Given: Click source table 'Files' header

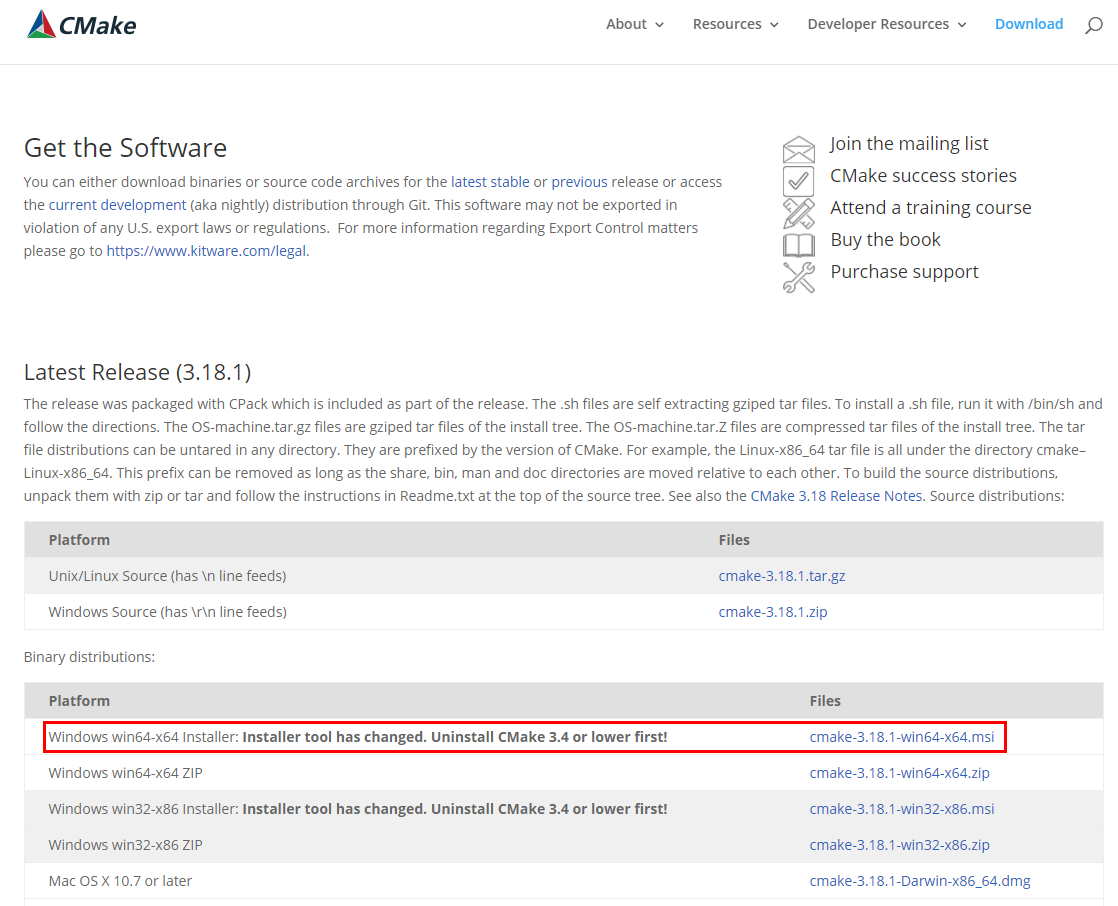Looking at the screenshot, I should tap(734, 540).
